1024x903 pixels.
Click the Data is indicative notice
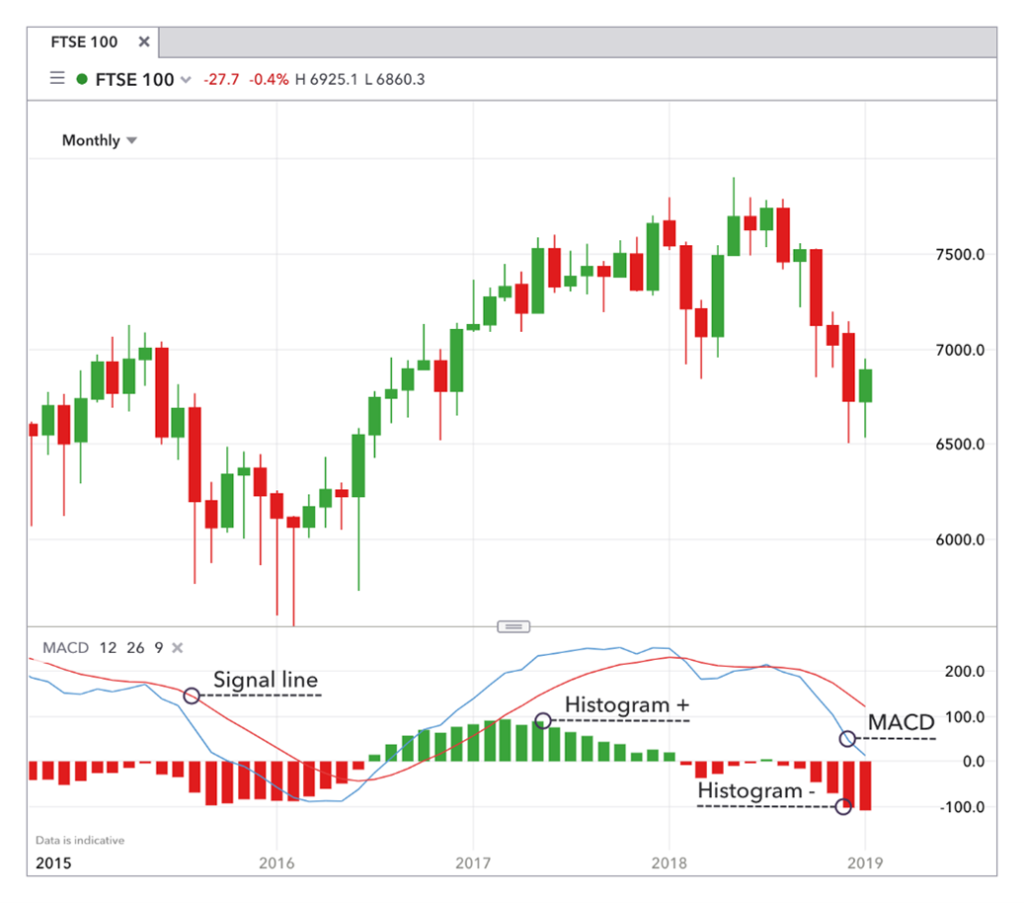pos(80,840)
